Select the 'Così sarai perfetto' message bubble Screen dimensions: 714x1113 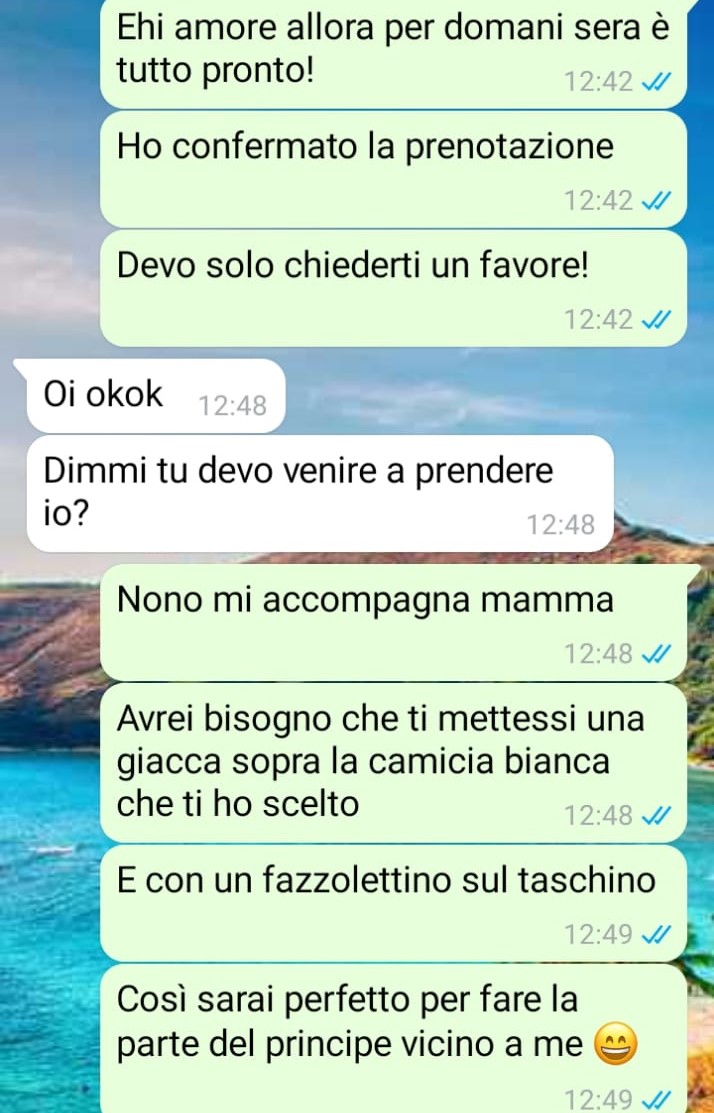pos(394,1038)
